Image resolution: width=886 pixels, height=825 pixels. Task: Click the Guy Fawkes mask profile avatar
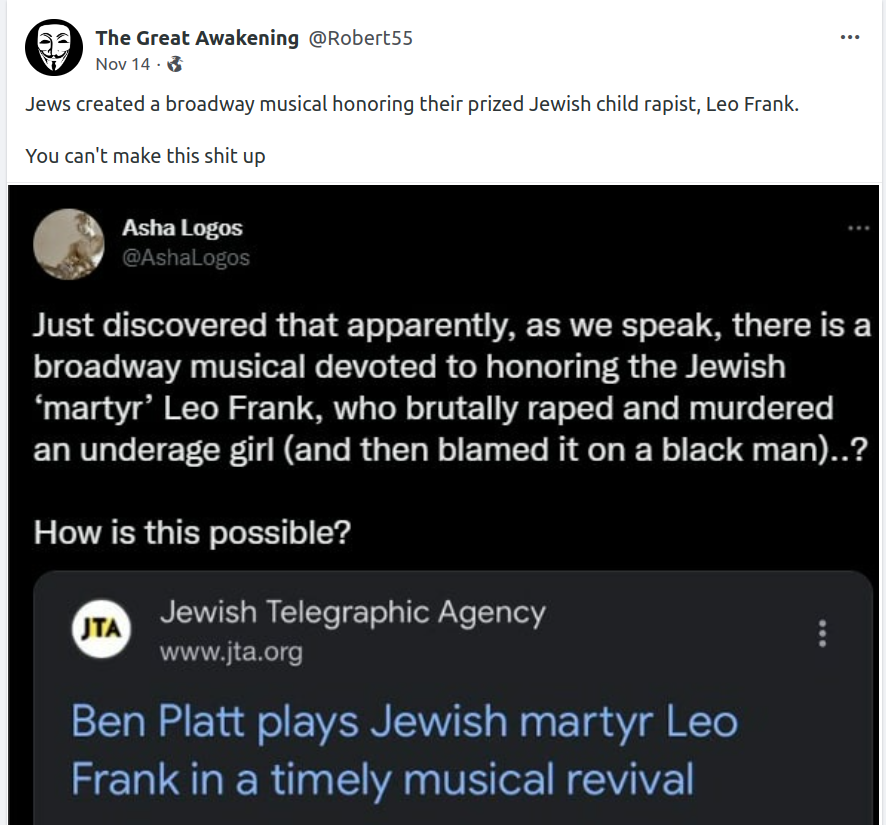(x=53, y=47)
